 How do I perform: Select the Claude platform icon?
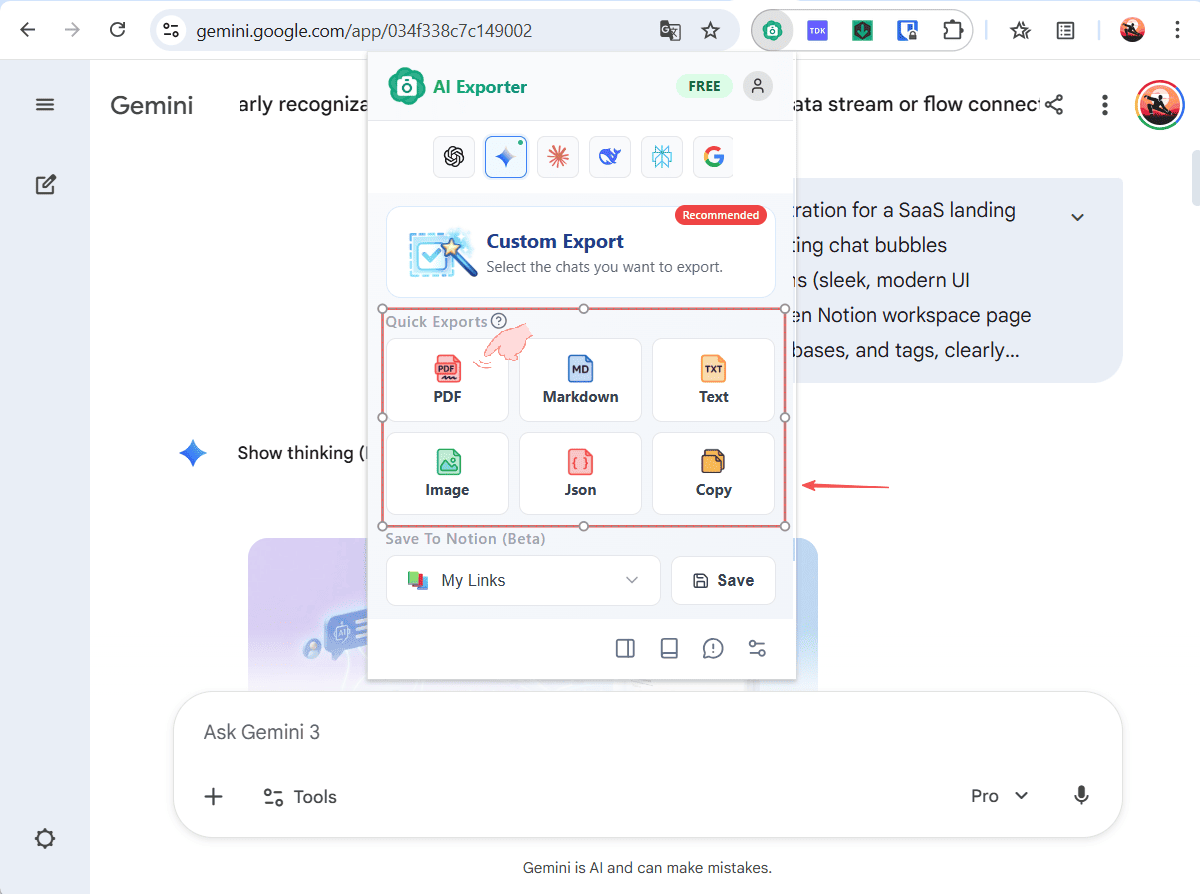point(558,157)
